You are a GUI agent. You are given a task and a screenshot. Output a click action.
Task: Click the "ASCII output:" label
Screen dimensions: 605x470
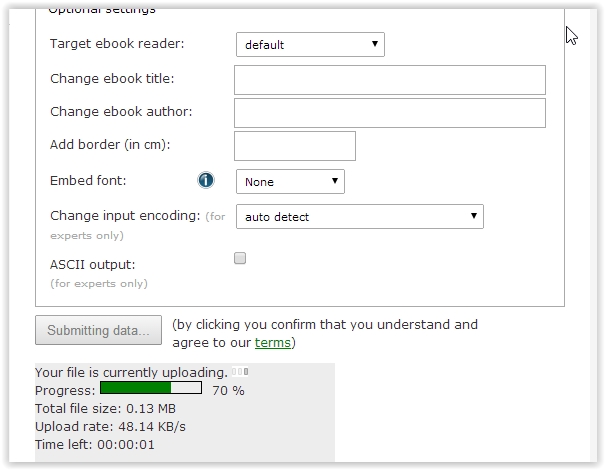[92, 265]
